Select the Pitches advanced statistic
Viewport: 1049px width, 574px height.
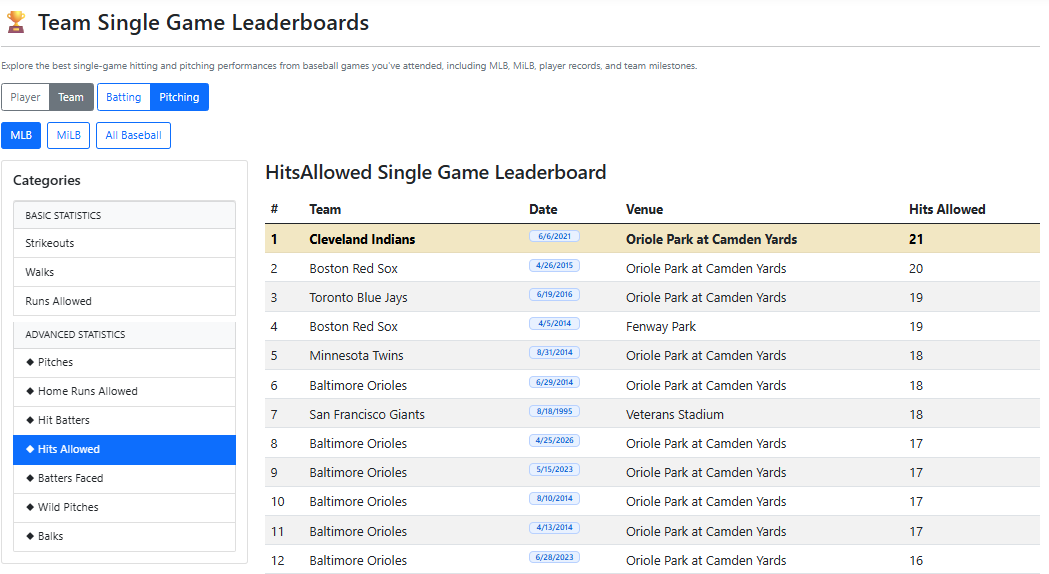(x=124, y=363)
